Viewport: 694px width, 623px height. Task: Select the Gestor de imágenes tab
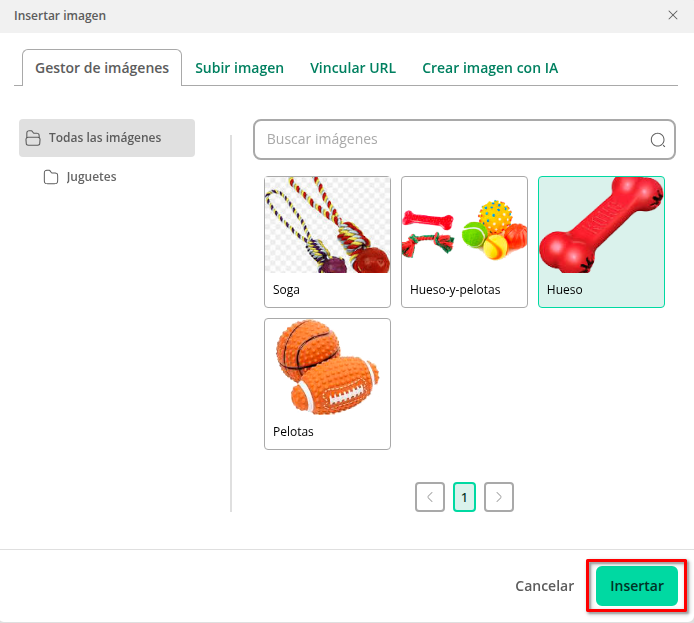(x=102, y=68)
